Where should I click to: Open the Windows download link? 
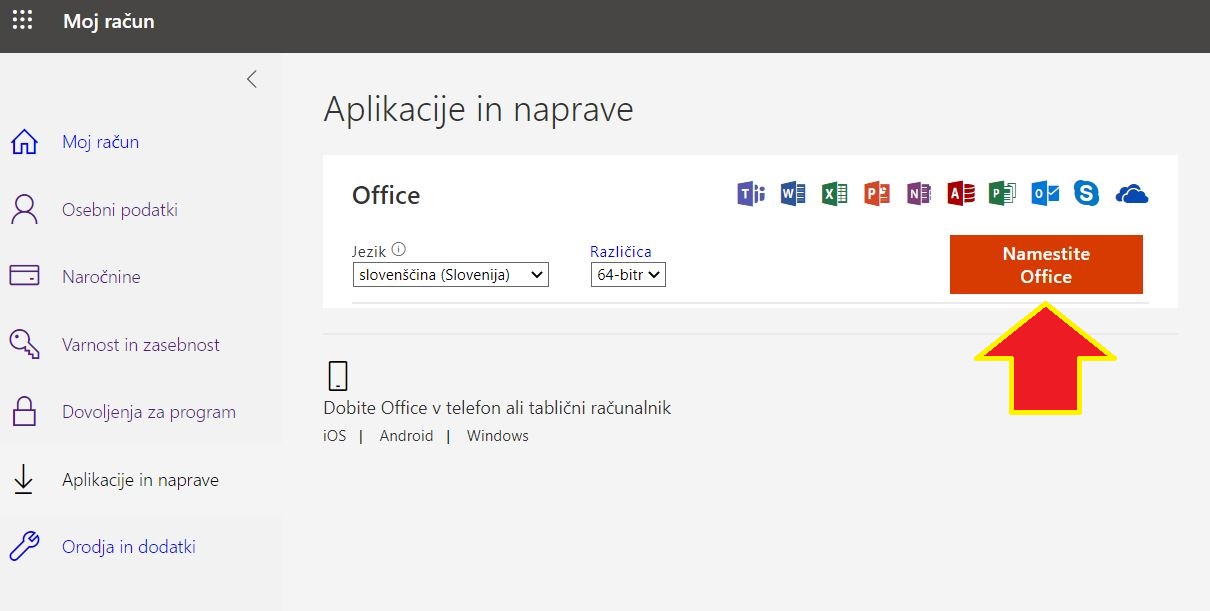pos(497,436)
